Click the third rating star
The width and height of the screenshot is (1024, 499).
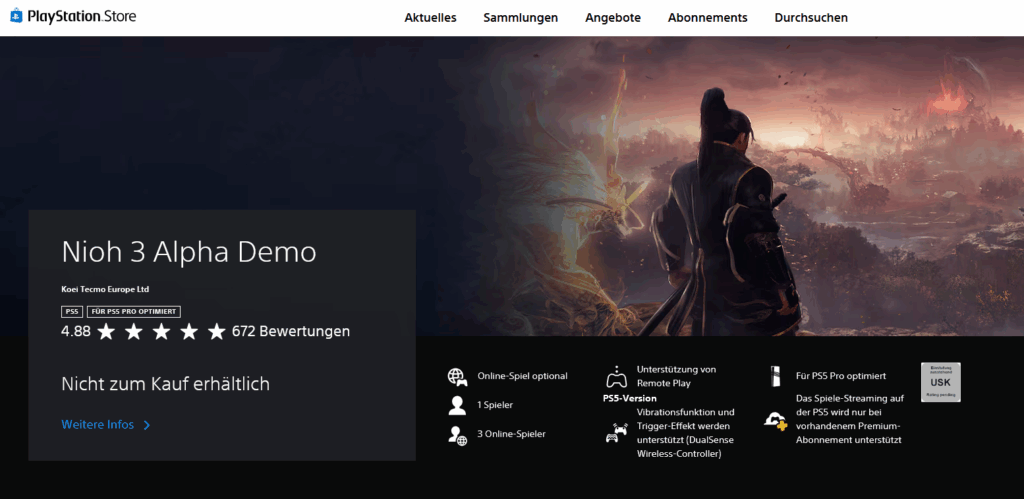coord(161,332)
